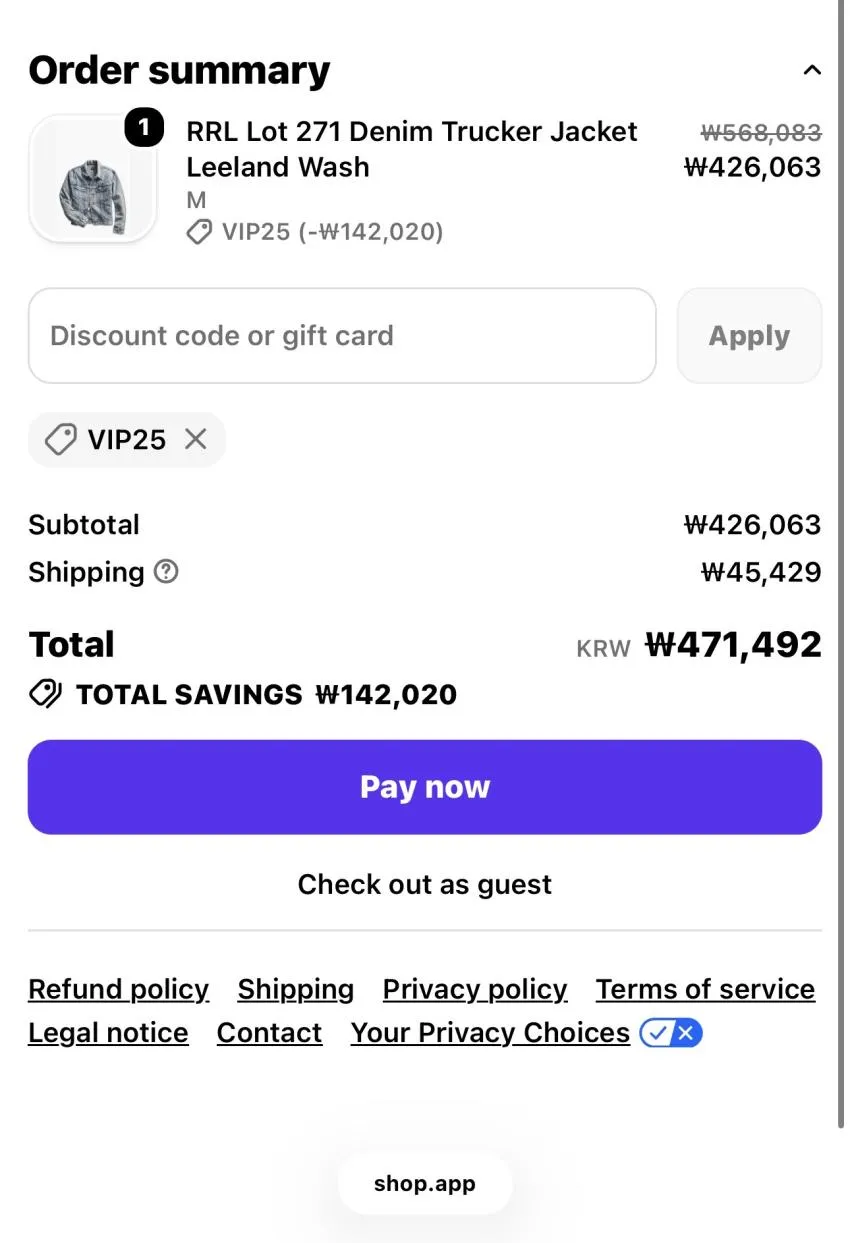Click the quantity badge on the jacket image

(144, 128)
